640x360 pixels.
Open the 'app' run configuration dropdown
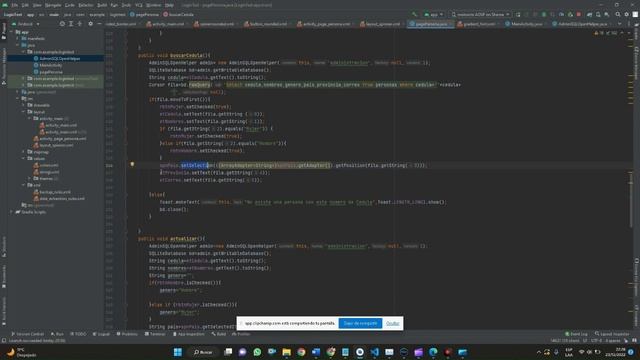(433, 14)
